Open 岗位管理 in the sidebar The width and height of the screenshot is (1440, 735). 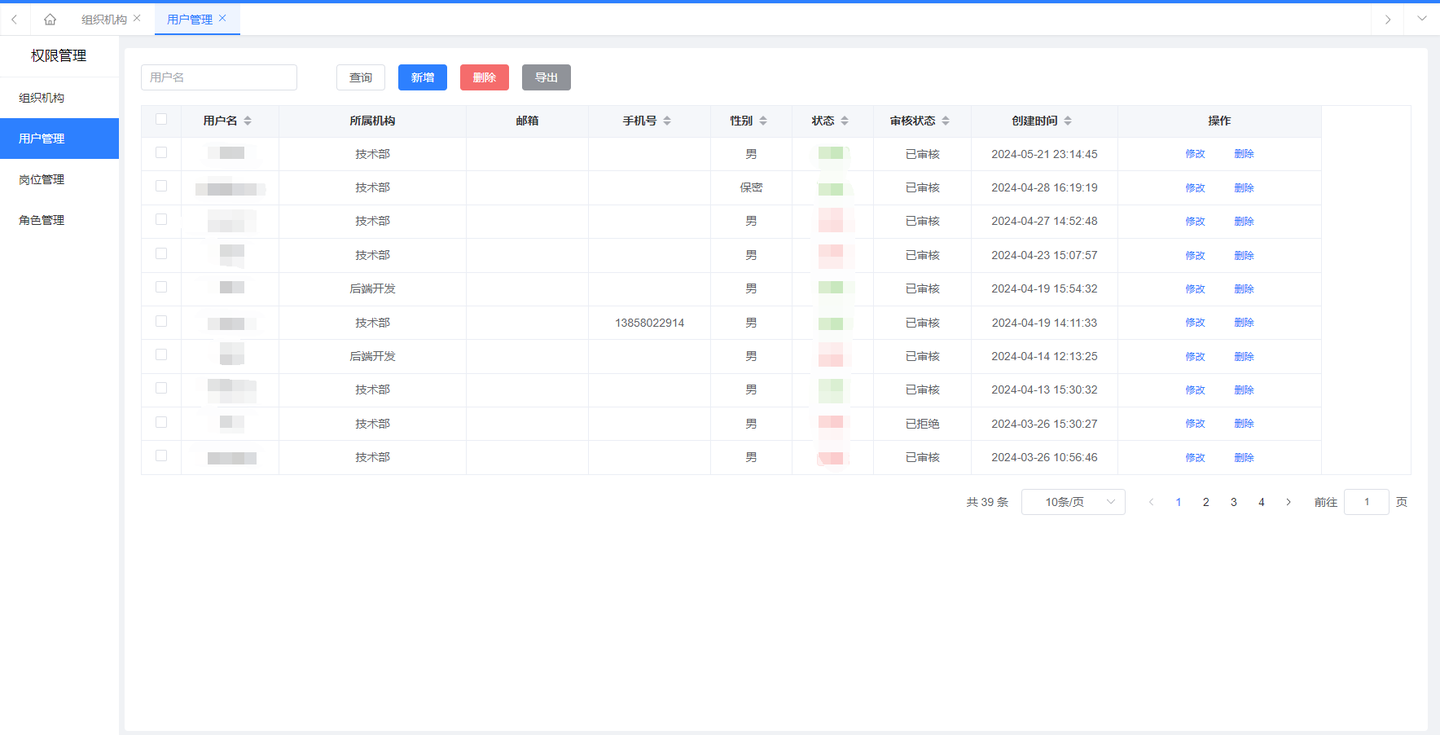click(59, 179)
